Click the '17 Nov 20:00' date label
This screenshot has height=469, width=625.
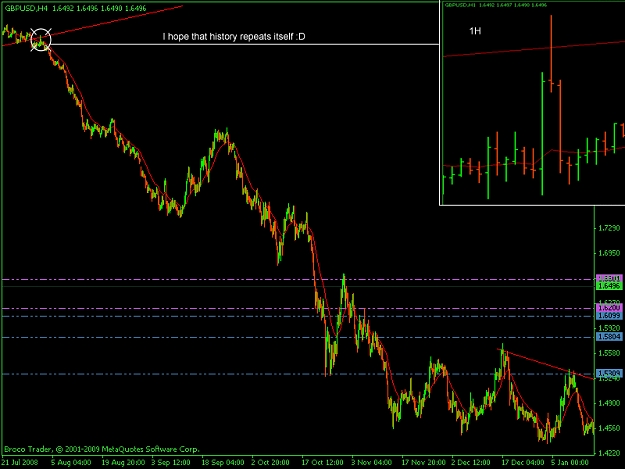point(423,463)
